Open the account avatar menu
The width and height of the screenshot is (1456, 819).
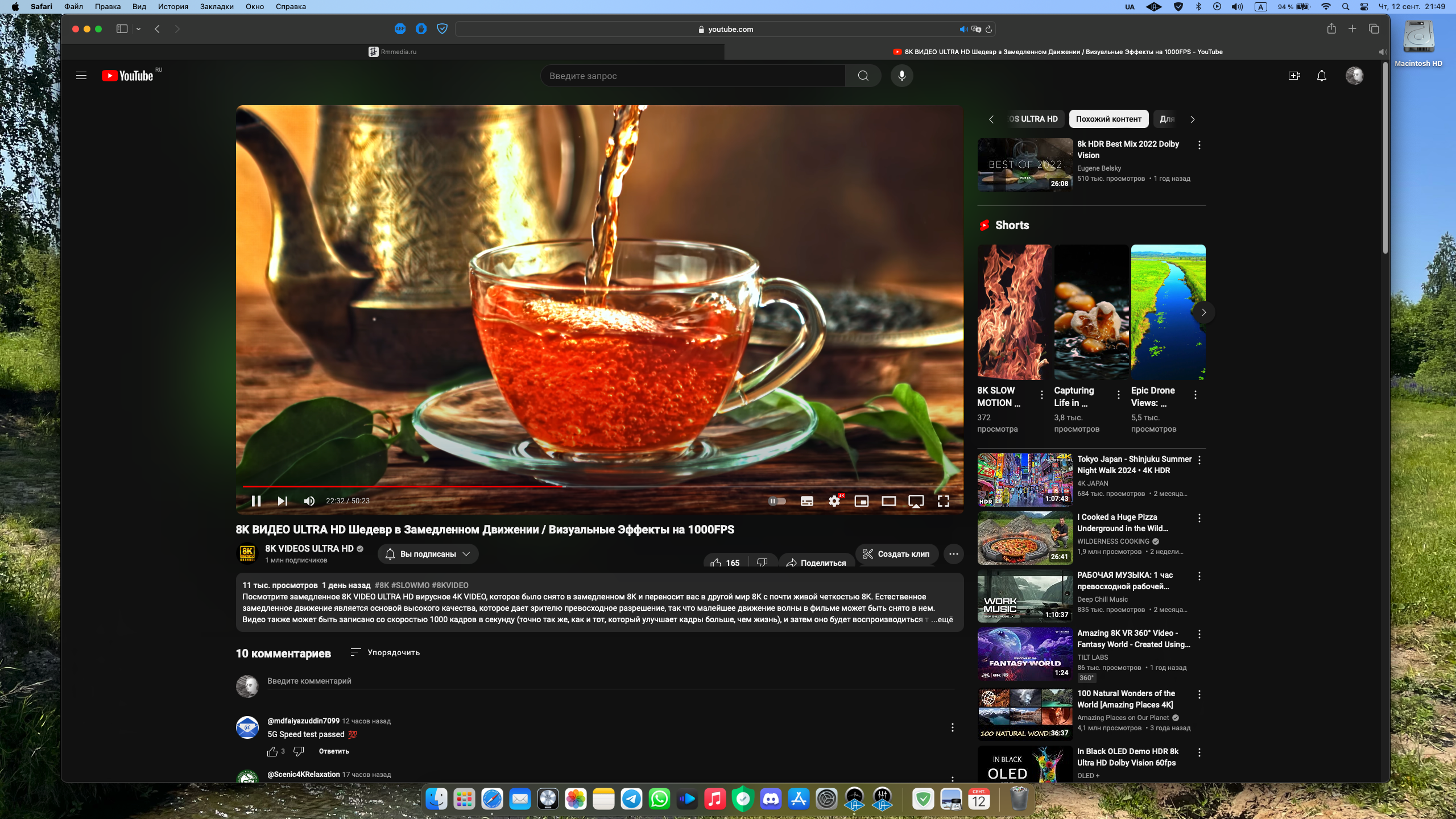[1355, 76]
